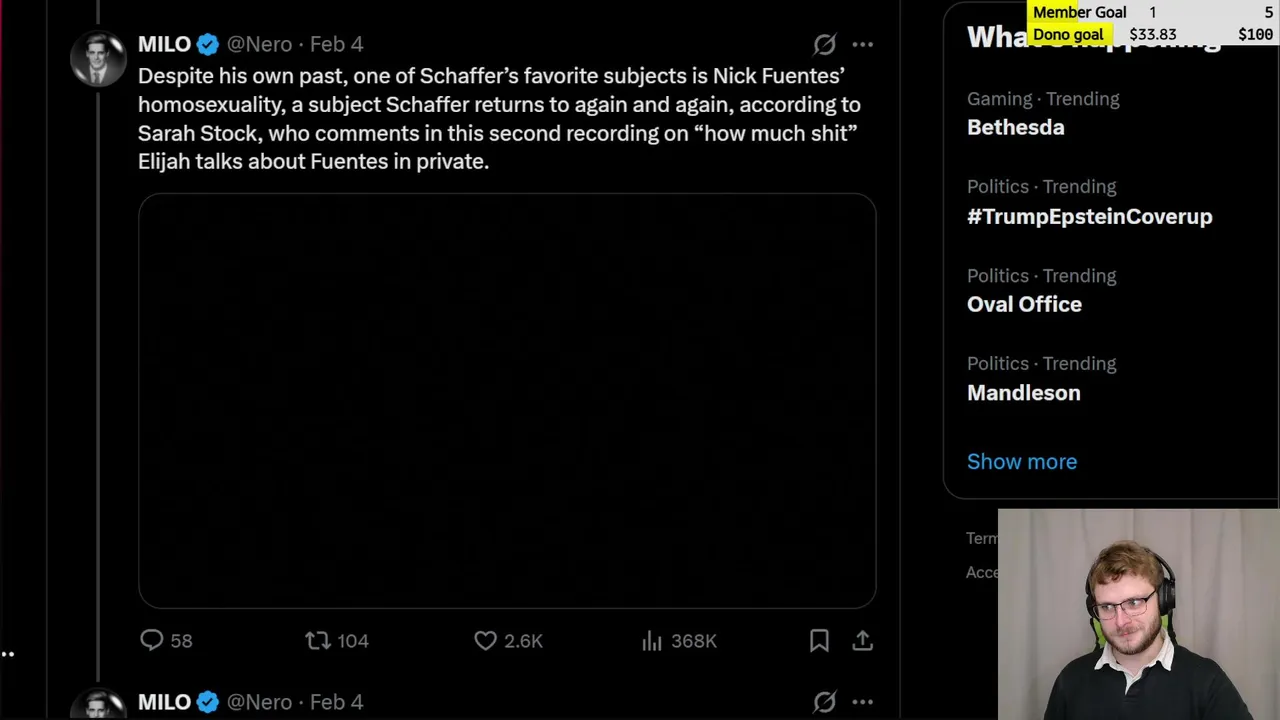Viewport: 1280px width, 720px height.
Task: Open view analytics showing 368K
Action: [x=653, y=641]
